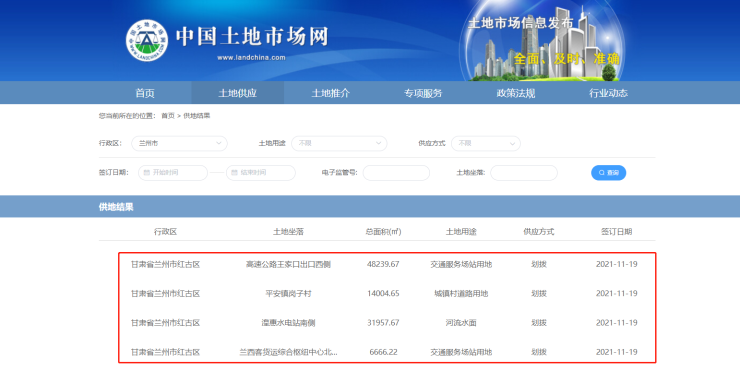Screen dimensions: 740x372
Task: Click 甘肃省兰州市红古区 in the 高速公路王家口 row
Action: pos(165,264)
